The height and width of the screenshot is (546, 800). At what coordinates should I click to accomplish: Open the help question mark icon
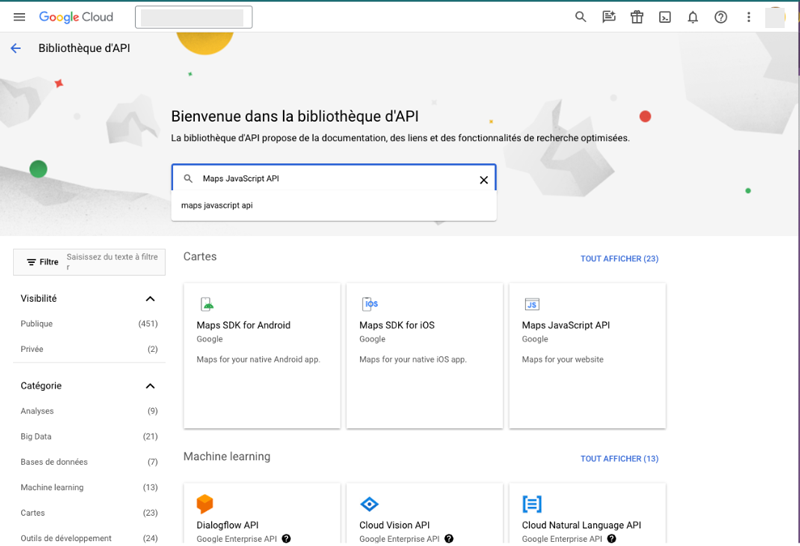[x=720, y=17]
